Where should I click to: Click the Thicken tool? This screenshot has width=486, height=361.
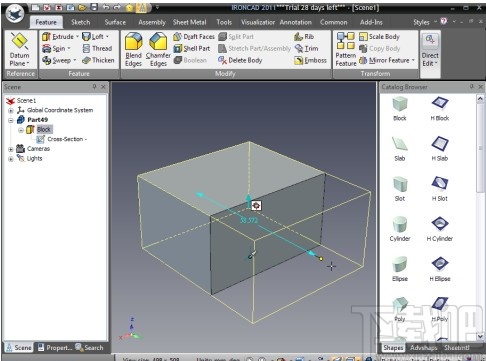click(x=98, y=60)
